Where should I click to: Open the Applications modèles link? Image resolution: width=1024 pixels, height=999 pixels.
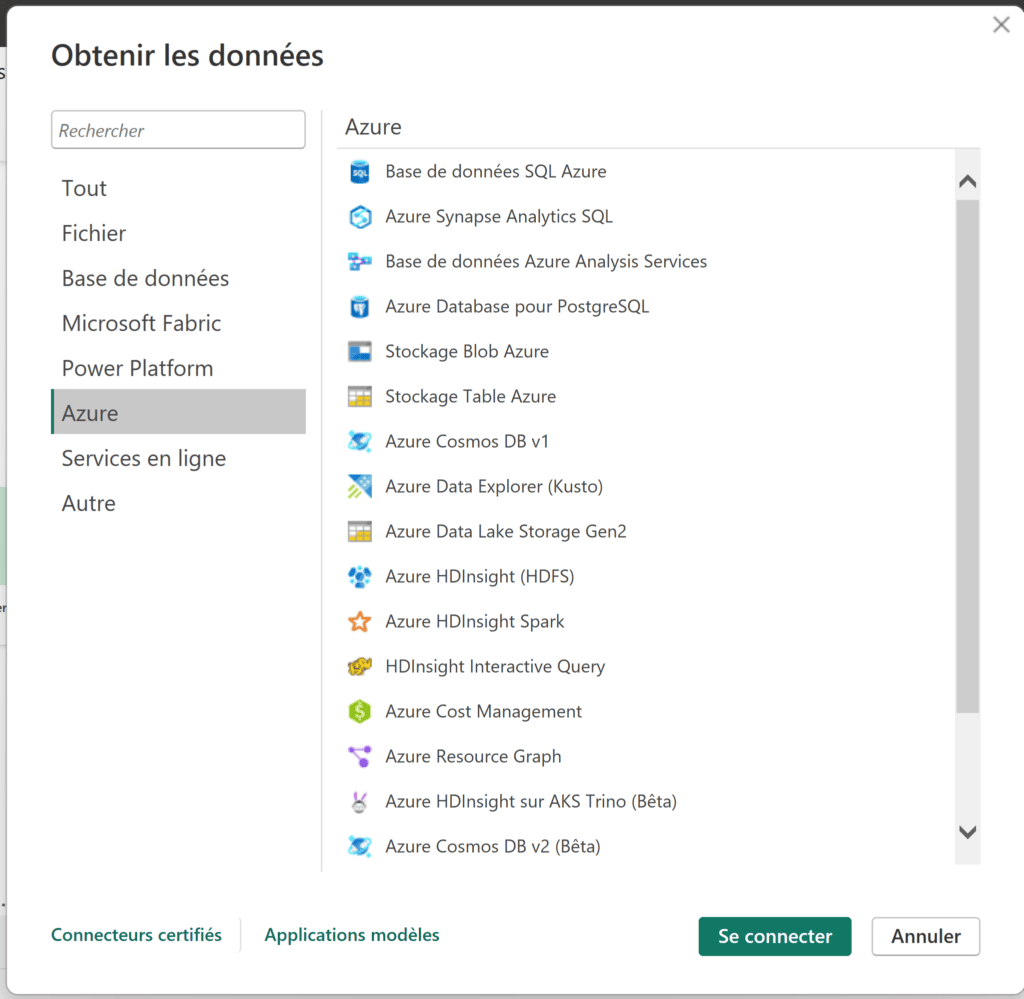[x=351, y=935]
